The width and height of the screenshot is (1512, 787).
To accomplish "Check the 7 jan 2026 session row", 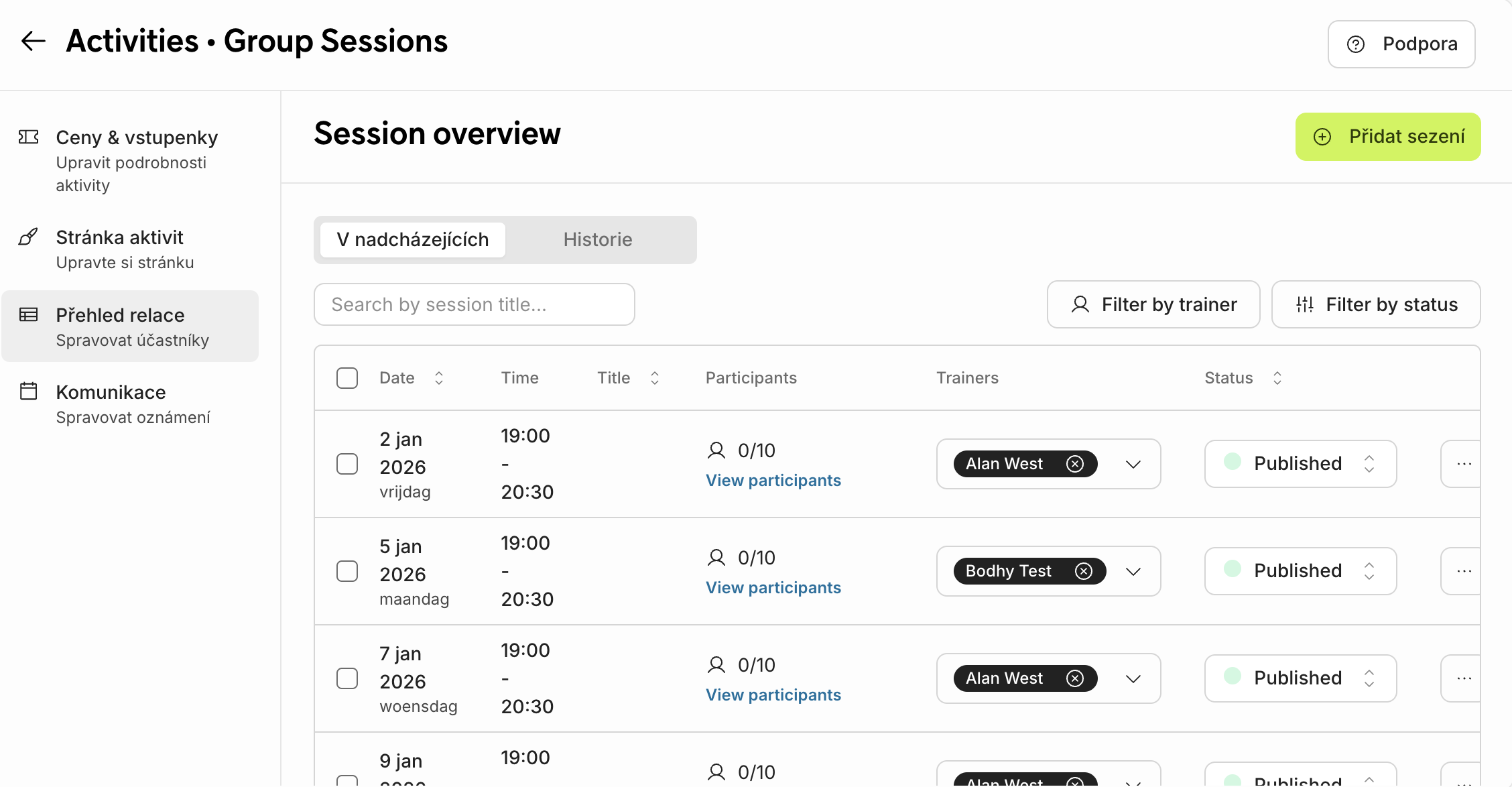I will [347, 678].
